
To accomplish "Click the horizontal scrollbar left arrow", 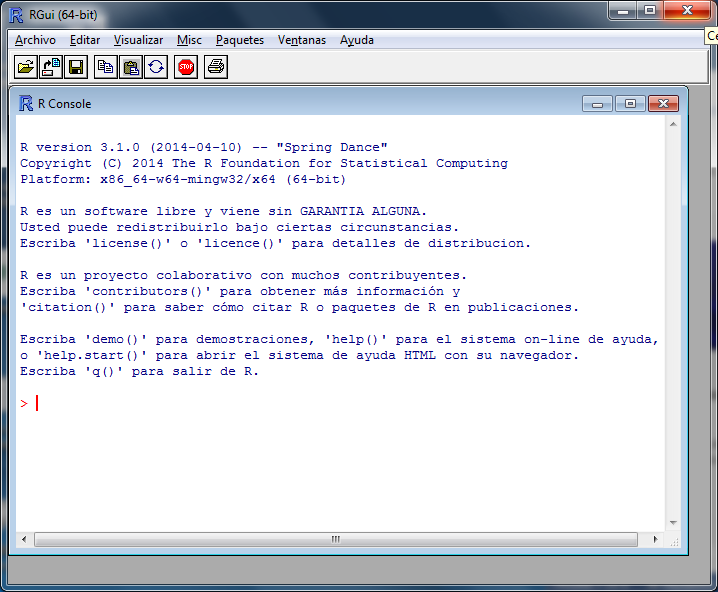I will 24,539.
